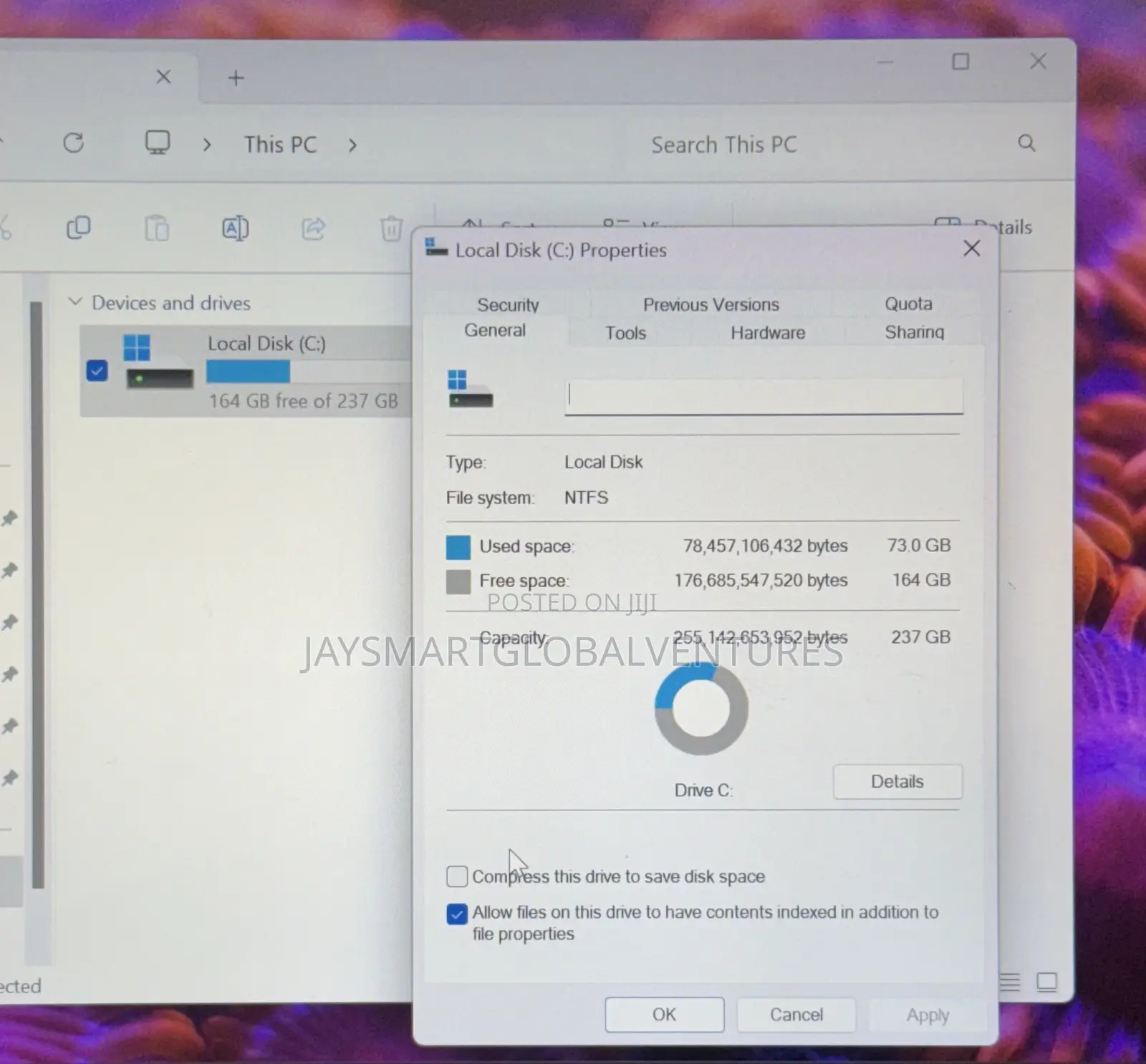1146x1064 pixels.
Task: Click the gray Free space color swatch
Action: coord(458,582)
